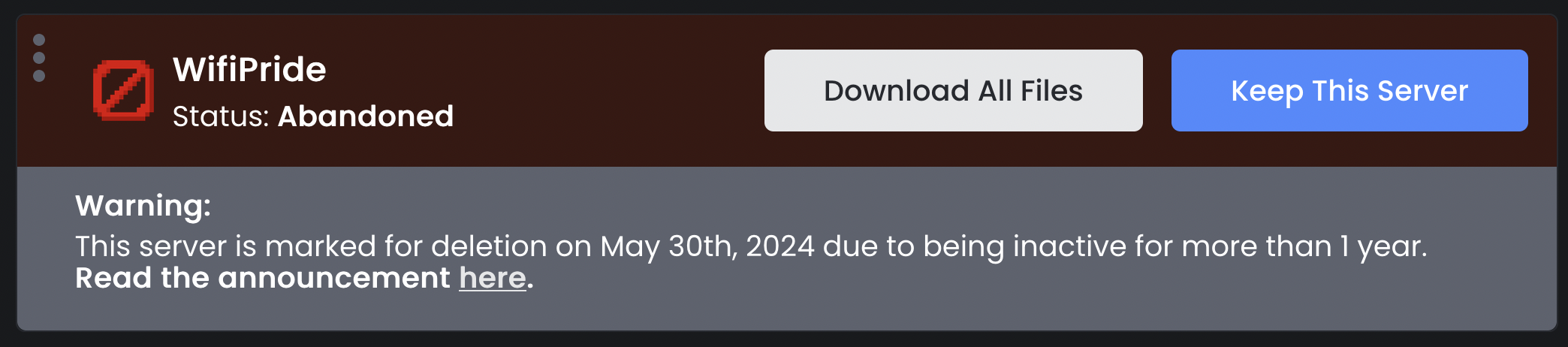Click the marked for deletion warning sentence
Image resolution: width=1568 pixels, height=347 pixels.
[x=751, y=246]
